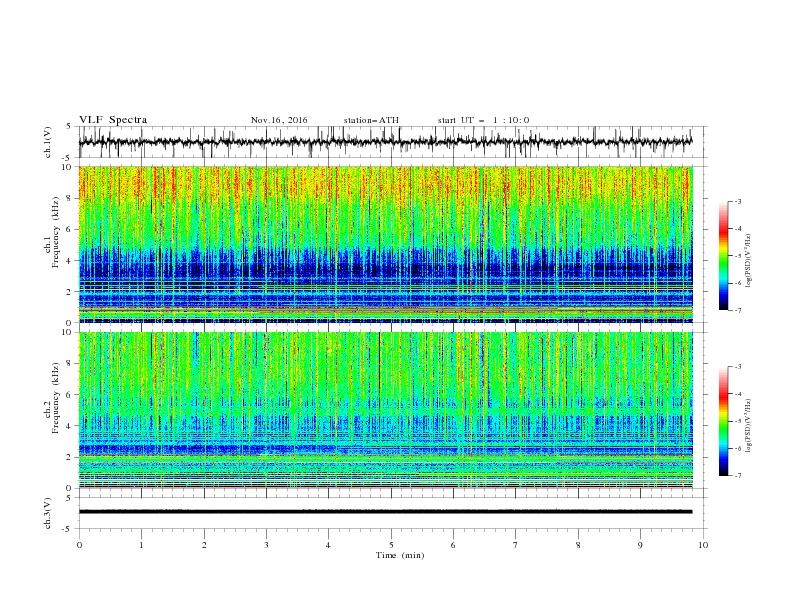The image size is (792, 612).
Task: Click the '-3' label on ch.1 color bar
Action: point(738,201)
